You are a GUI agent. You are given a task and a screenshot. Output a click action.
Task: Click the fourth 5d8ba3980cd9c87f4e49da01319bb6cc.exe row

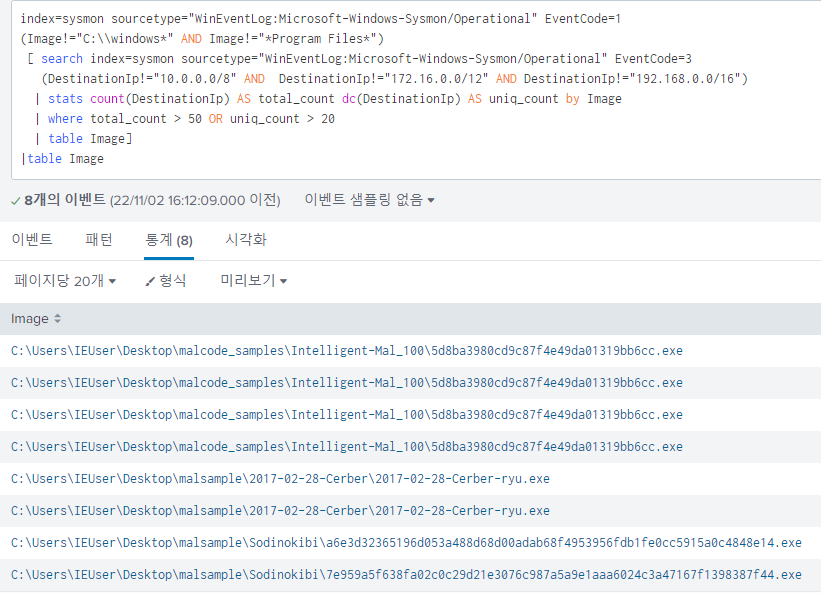point(410,447)
